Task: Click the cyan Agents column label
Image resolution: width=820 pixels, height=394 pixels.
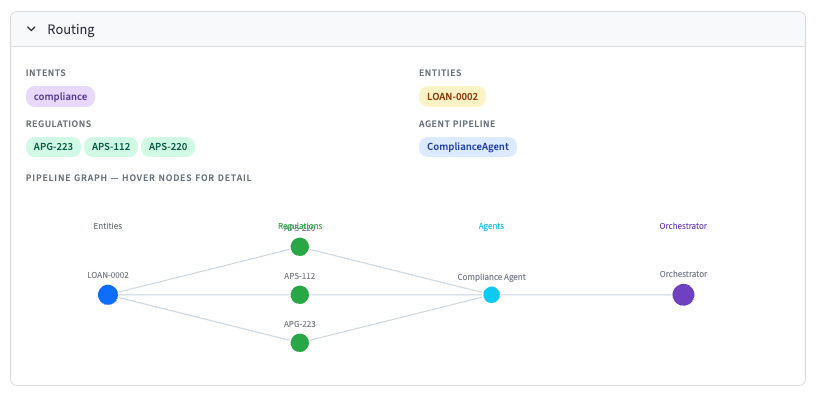Action: [492, 226]
